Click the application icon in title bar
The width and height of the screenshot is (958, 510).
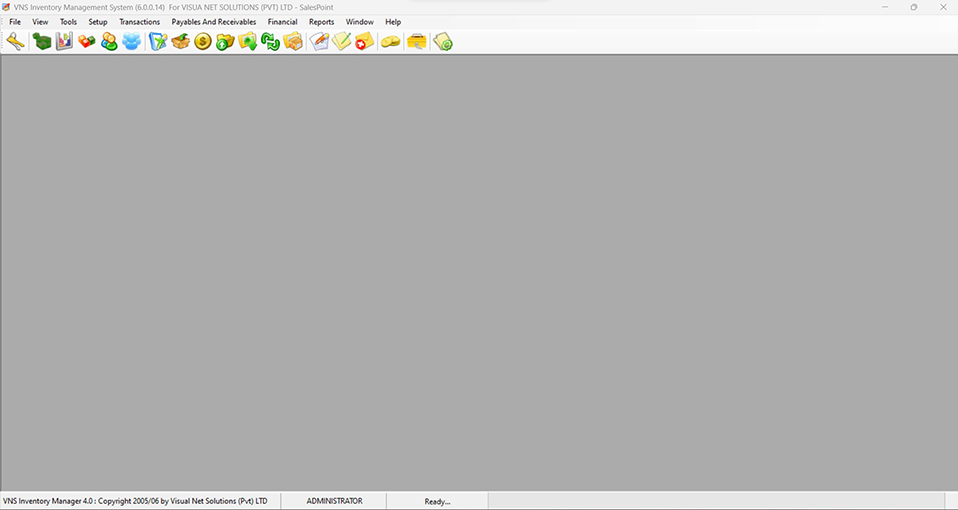[6, 7]
